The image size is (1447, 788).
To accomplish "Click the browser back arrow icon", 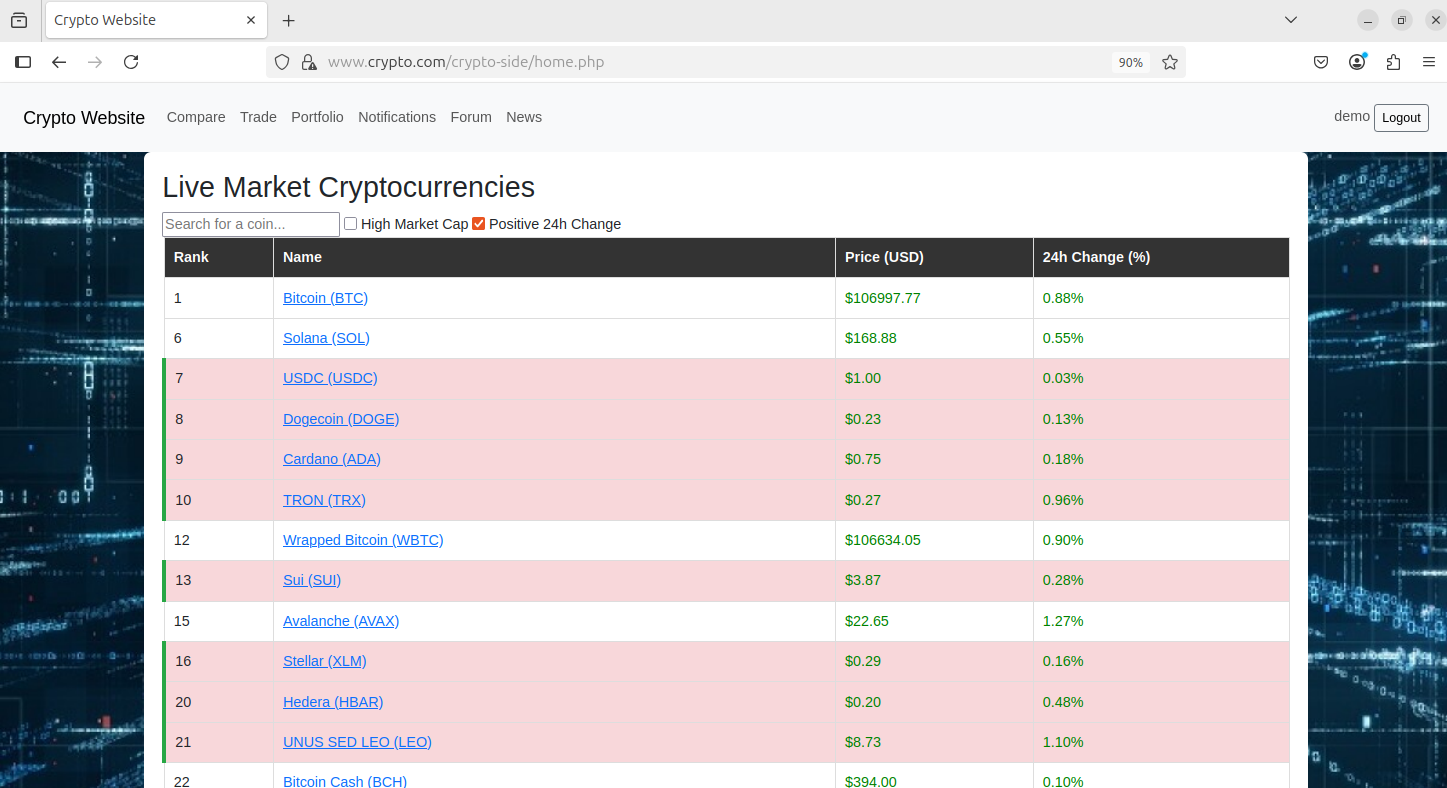I will [x=59, y=62].
